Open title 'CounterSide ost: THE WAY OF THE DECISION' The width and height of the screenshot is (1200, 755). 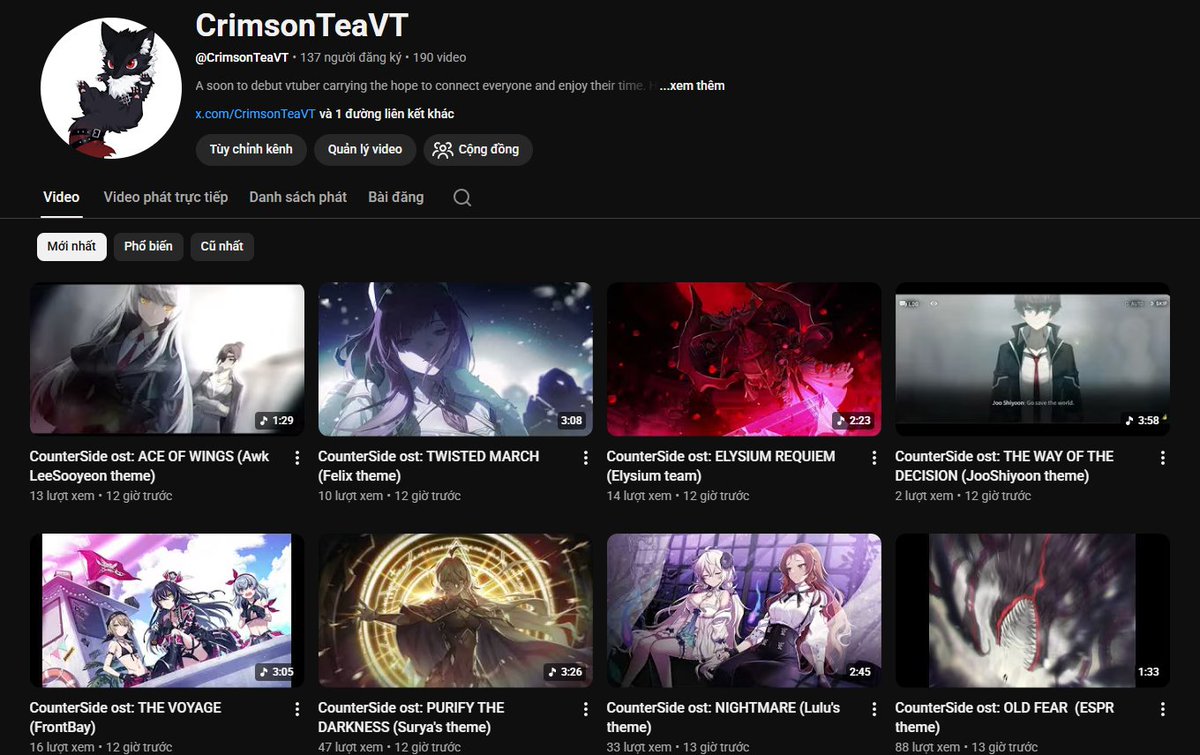[1005, 466]
